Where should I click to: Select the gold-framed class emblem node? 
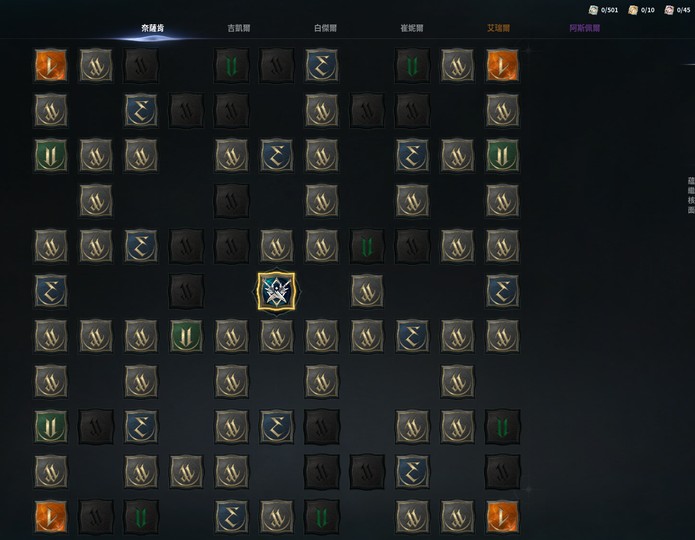277,291
